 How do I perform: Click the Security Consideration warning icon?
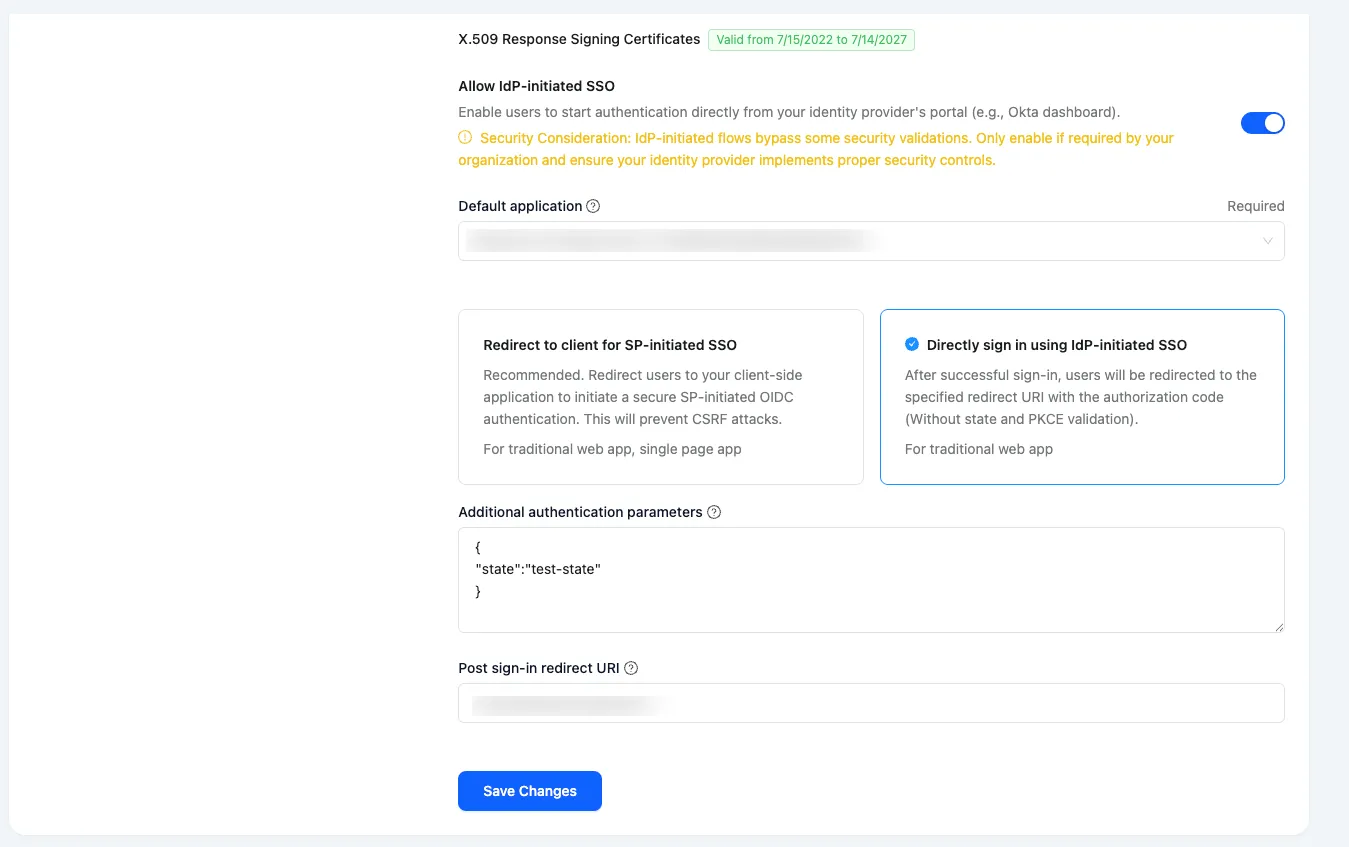[464, 138]
